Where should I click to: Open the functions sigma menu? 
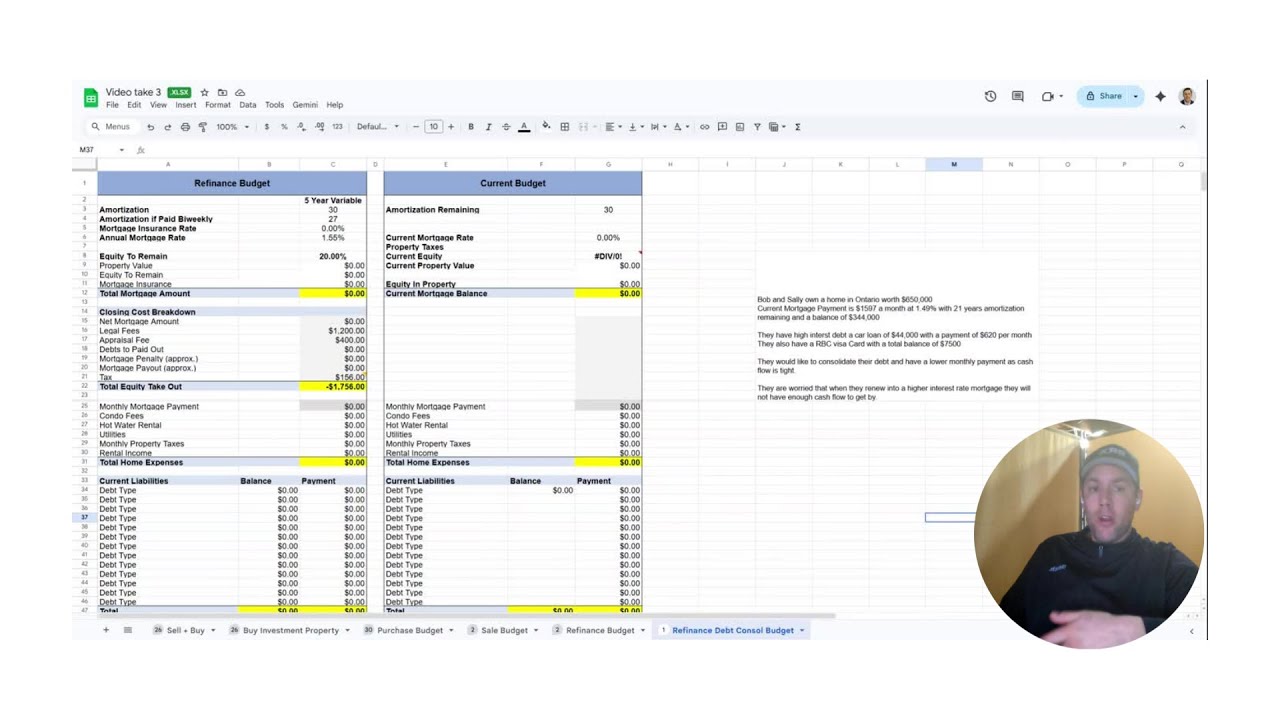pyautogui.click(x=797, y=127)
